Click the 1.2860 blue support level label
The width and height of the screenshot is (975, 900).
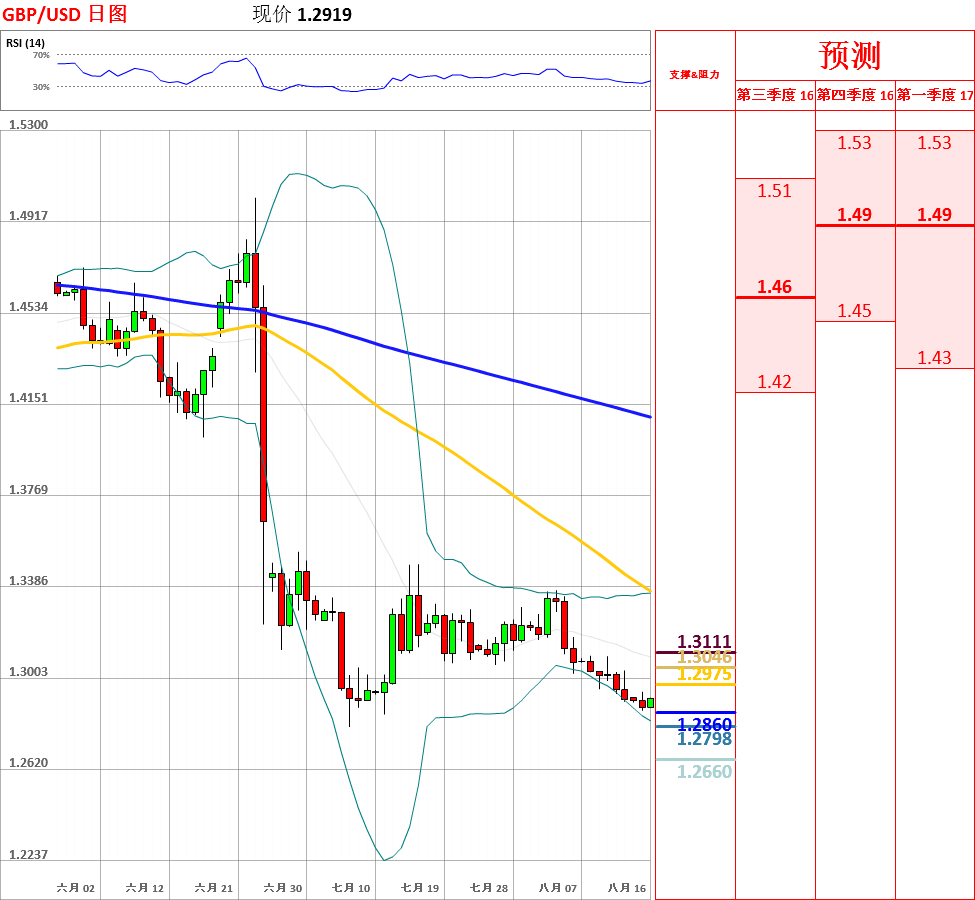pos(705,724)
